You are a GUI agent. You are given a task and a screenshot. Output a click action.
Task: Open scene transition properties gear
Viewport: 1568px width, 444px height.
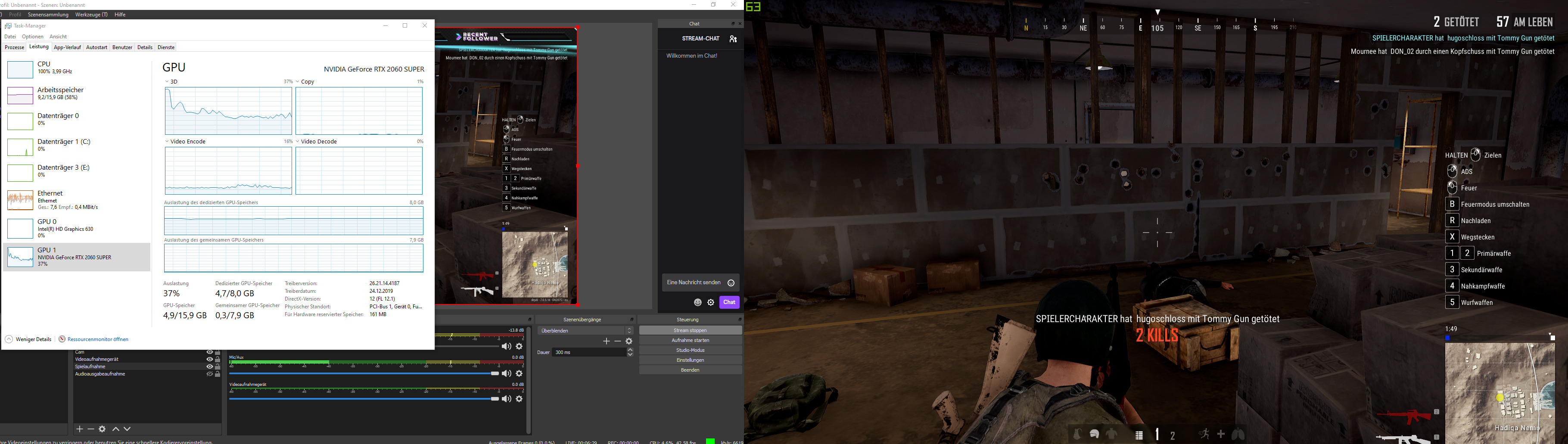click(629, 341)
